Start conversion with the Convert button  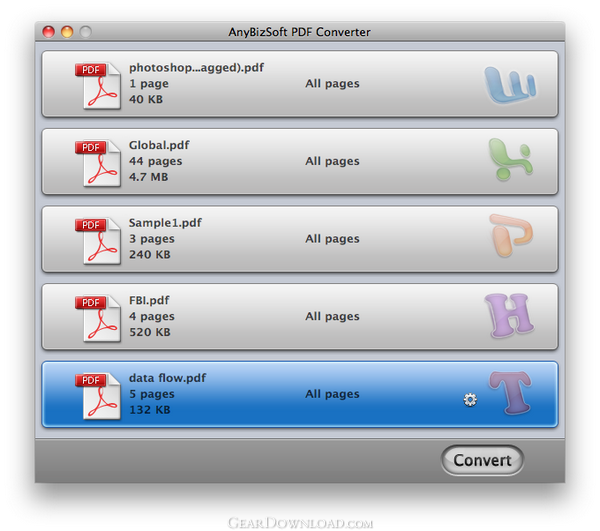pos(482,460)
